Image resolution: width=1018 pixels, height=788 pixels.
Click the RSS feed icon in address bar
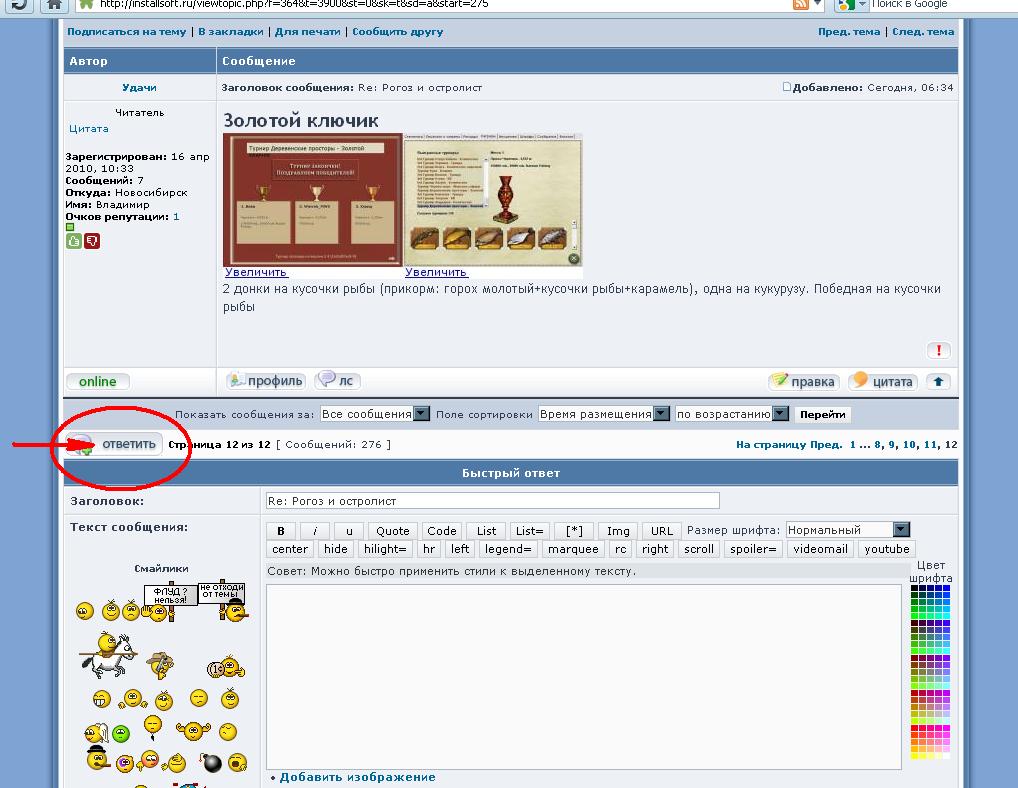click(801, 5)
